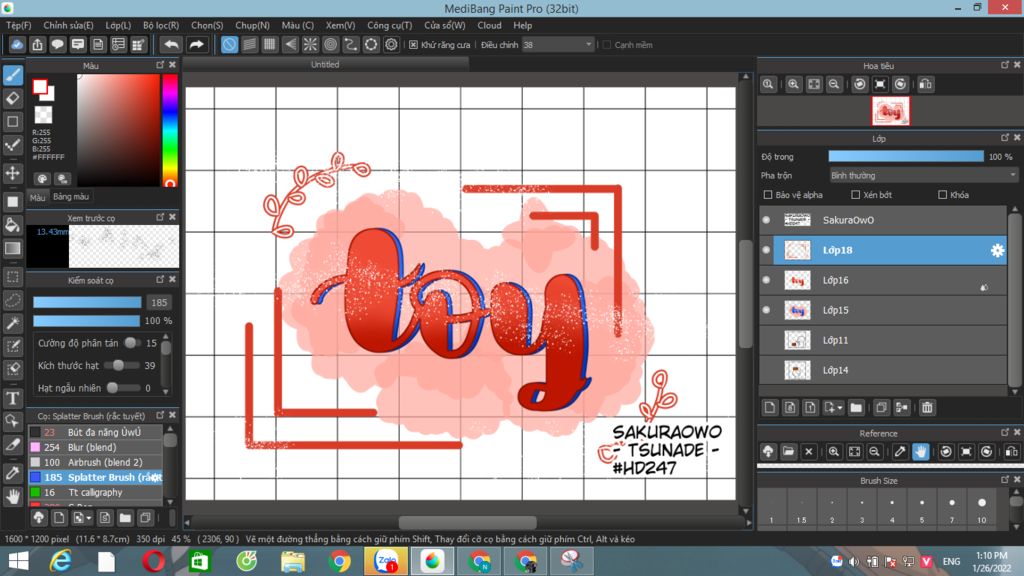Pick the Move tool
This screenshot has width=1024, height=576.
pos(13,173)
